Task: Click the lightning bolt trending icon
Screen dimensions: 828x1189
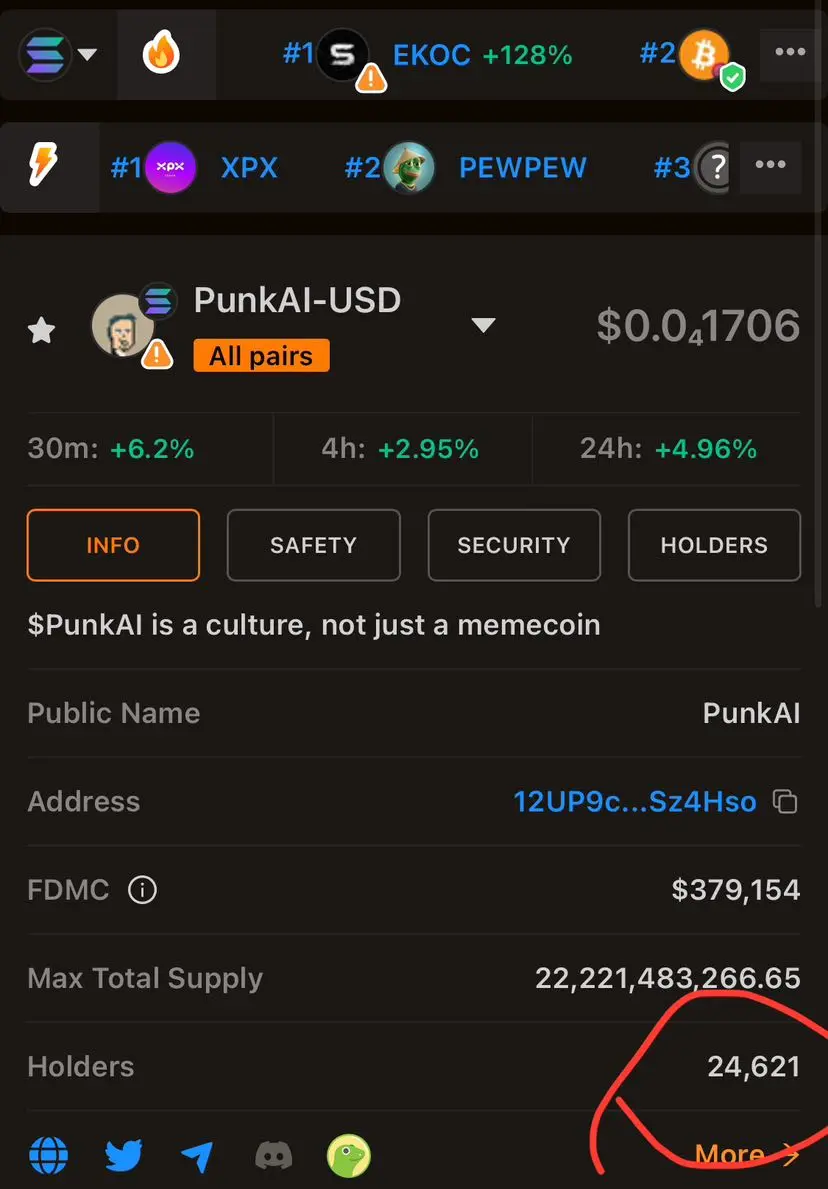Action: (x=42, y=165)
